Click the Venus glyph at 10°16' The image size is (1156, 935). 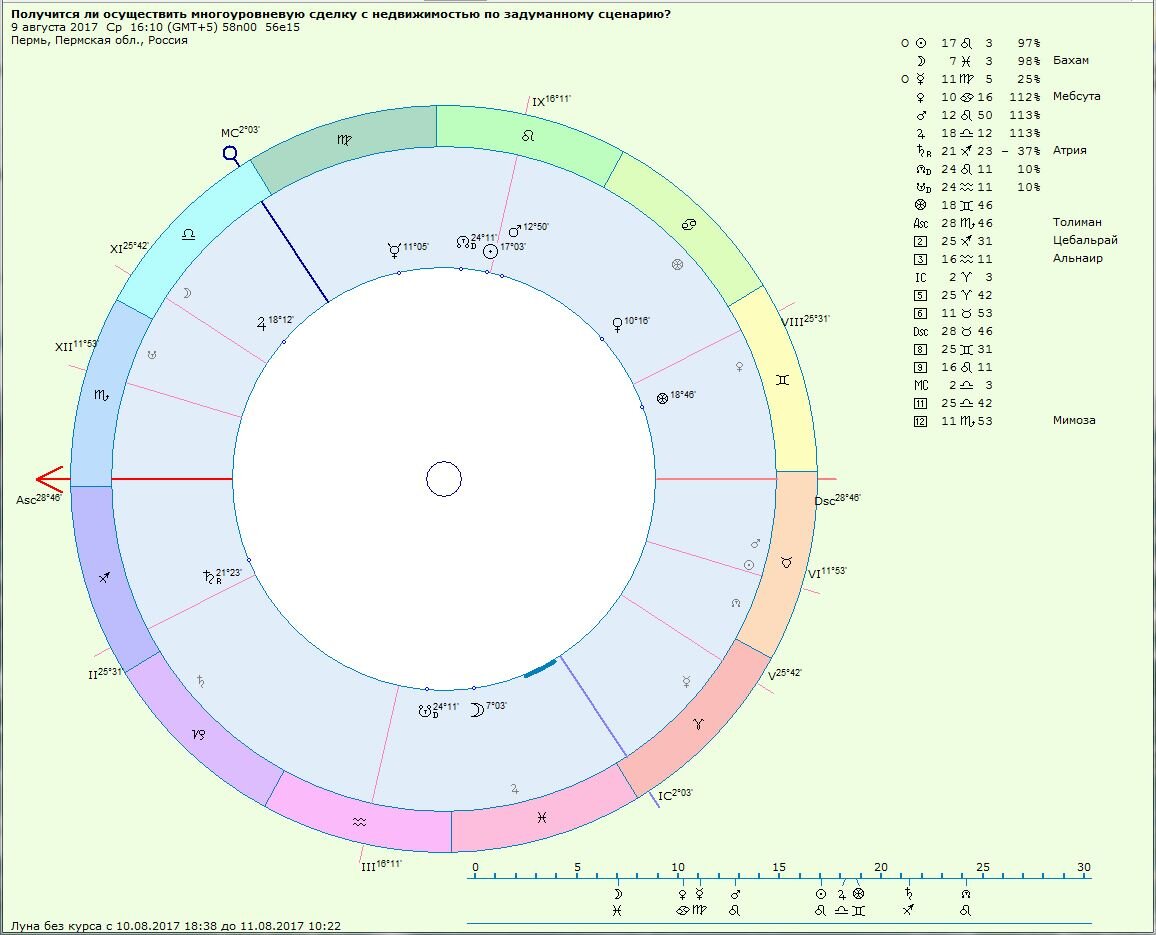[617, 324]
